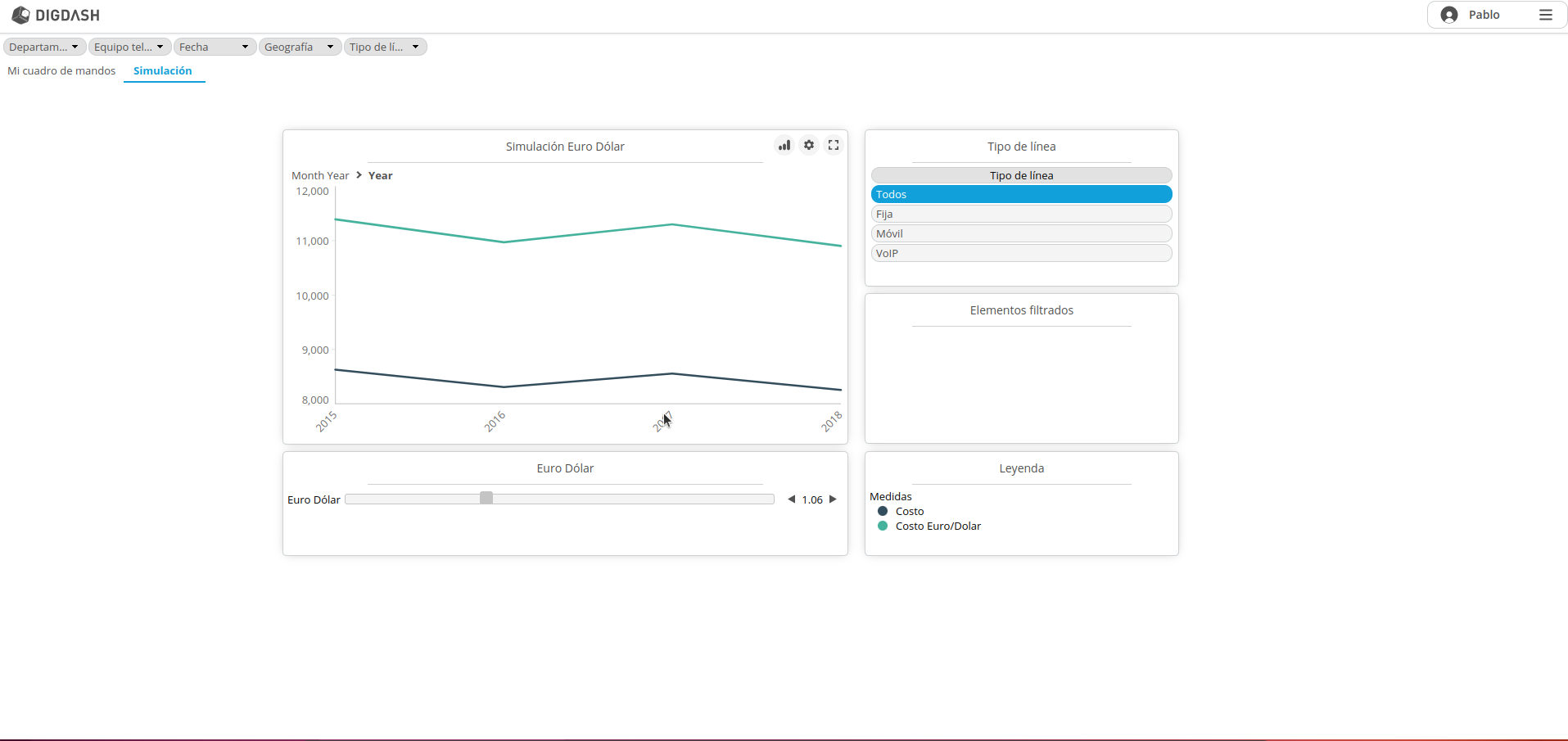The image size is (1568, 741).
Task: Select the VoIP line type filter
Action: [x=1021, y=253]
